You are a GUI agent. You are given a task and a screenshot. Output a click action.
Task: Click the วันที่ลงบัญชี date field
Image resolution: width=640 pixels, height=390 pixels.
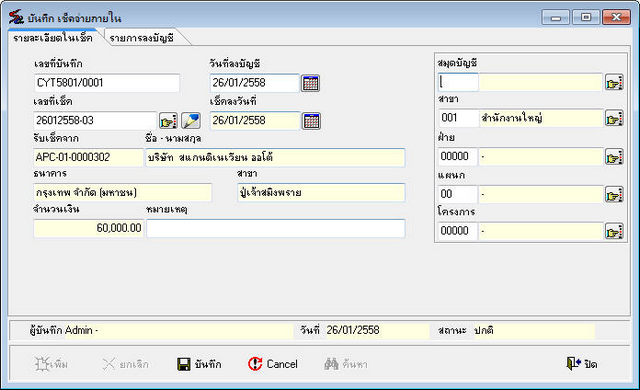(255, 83)
